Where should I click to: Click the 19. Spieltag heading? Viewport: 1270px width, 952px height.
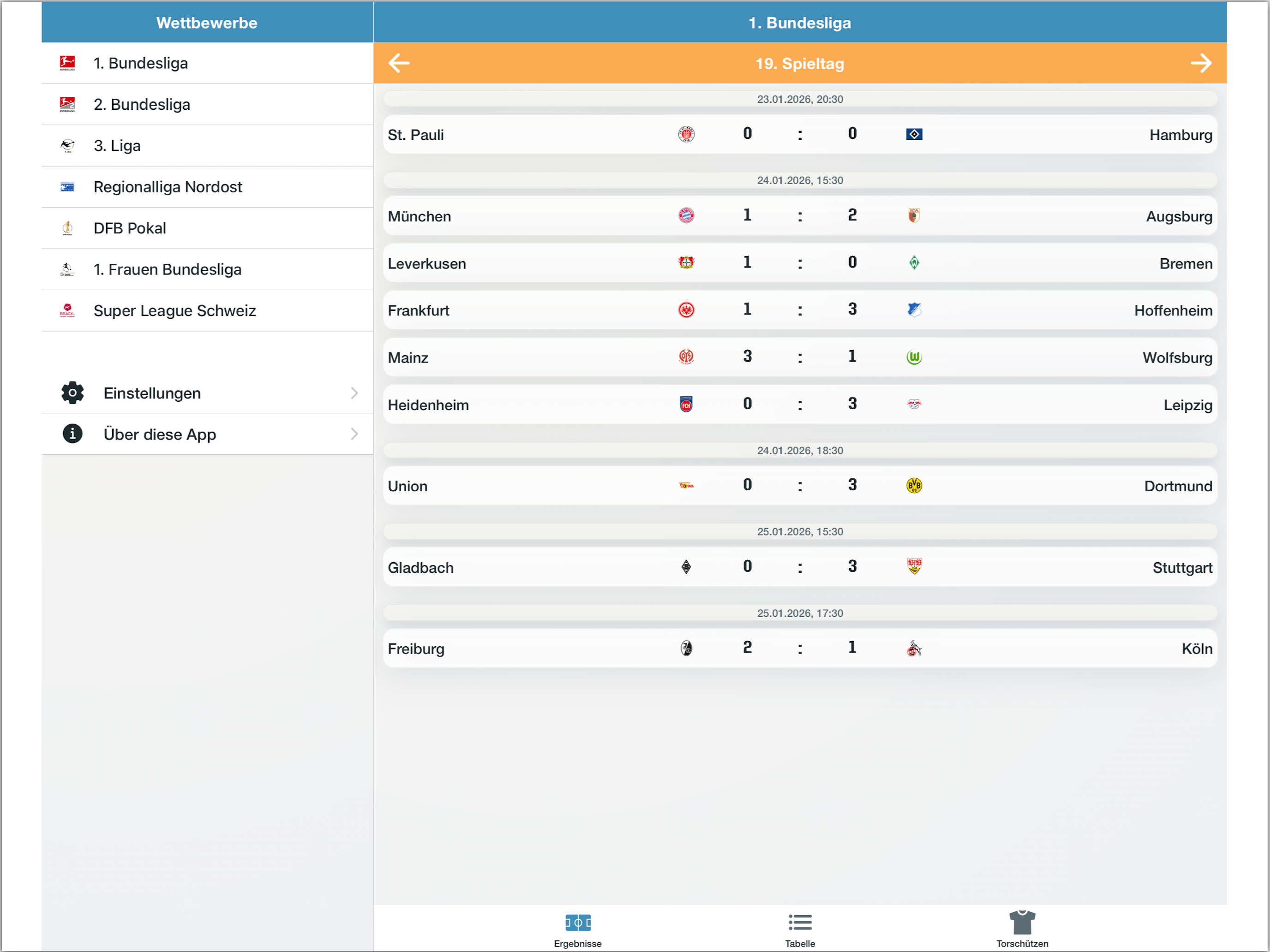tap(800, 63)
